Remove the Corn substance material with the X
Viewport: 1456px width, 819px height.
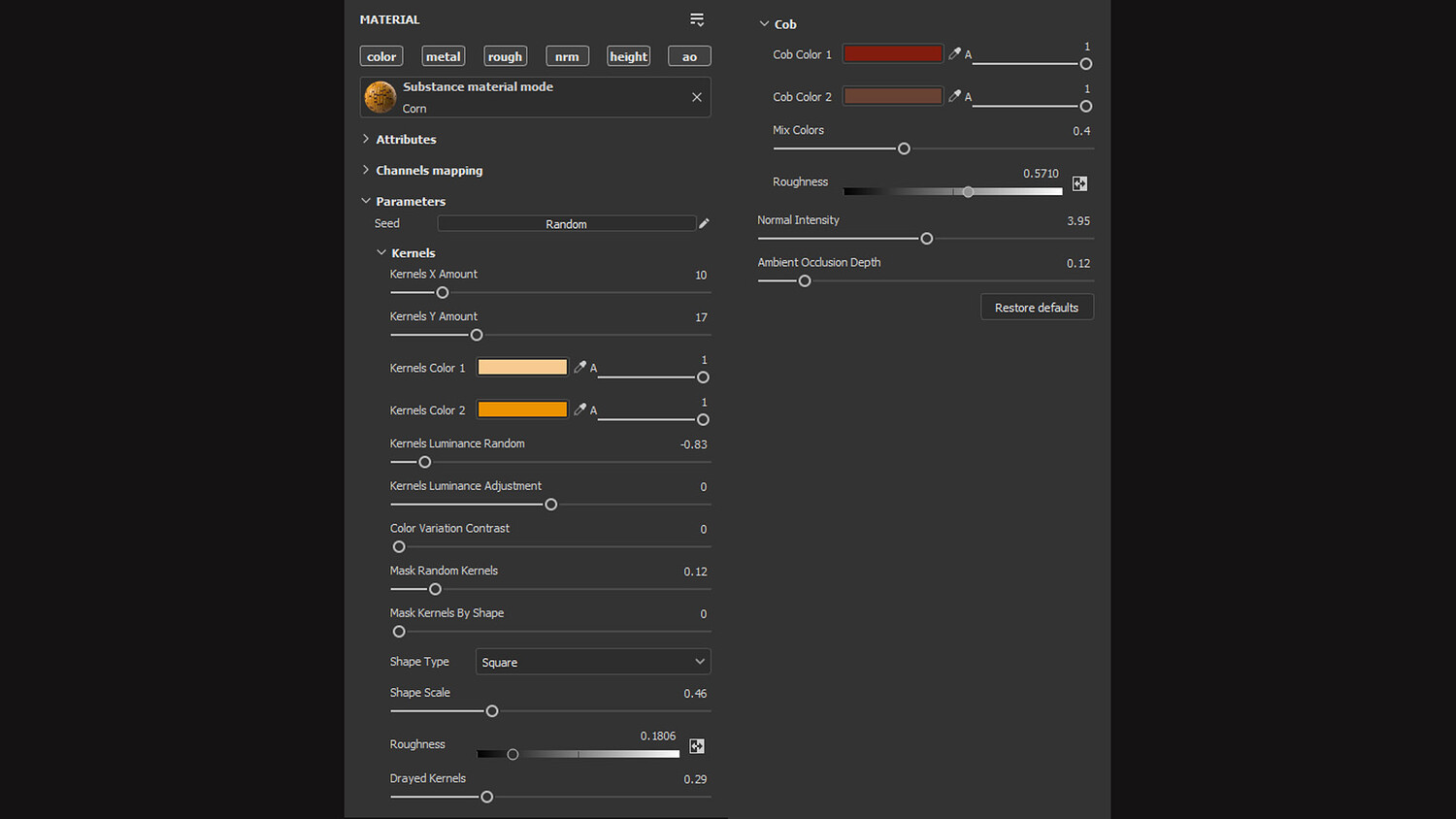tap(697, 97)
